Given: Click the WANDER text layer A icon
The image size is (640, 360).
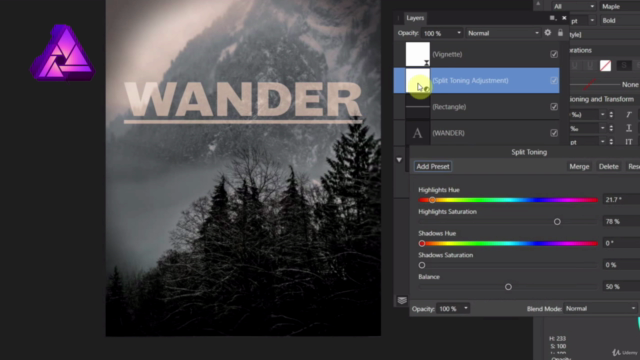Looking at the screenshot, I should (x=417, y=133).
